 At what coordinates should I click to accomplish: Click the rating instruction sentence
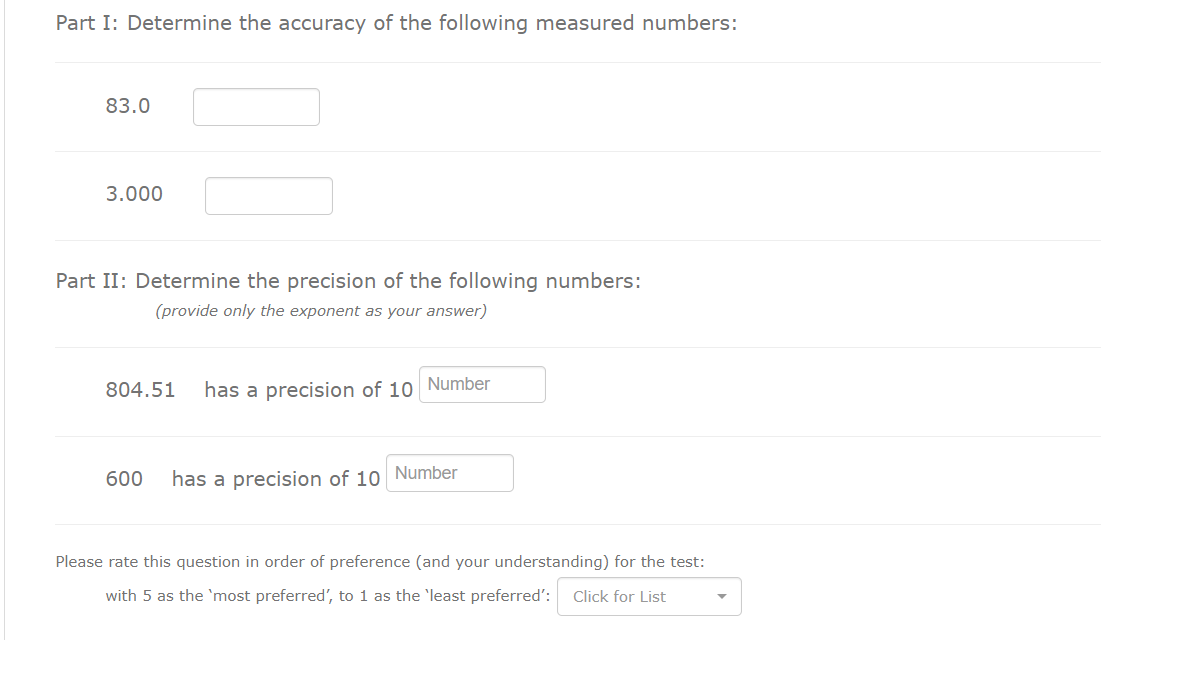pyautogui.click(x=380, y=561)
